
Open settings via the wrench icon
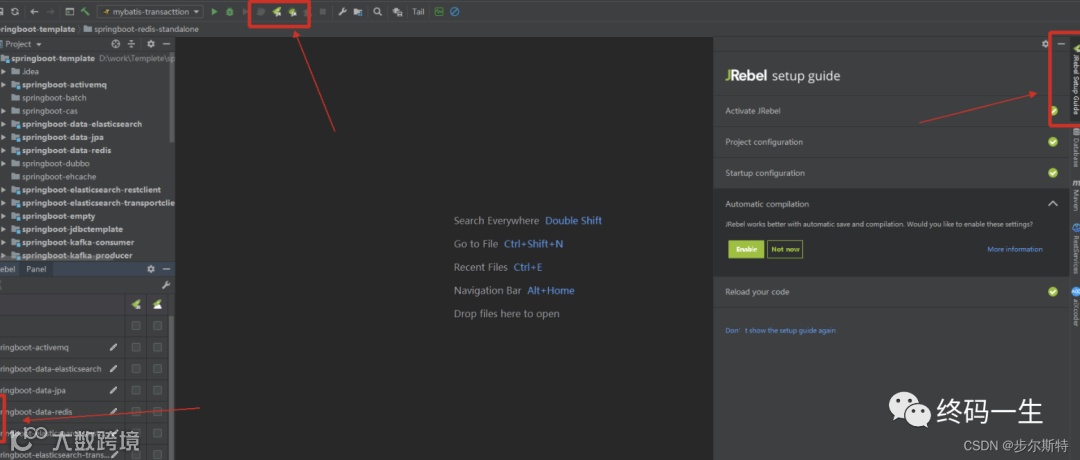coord(342,12)
